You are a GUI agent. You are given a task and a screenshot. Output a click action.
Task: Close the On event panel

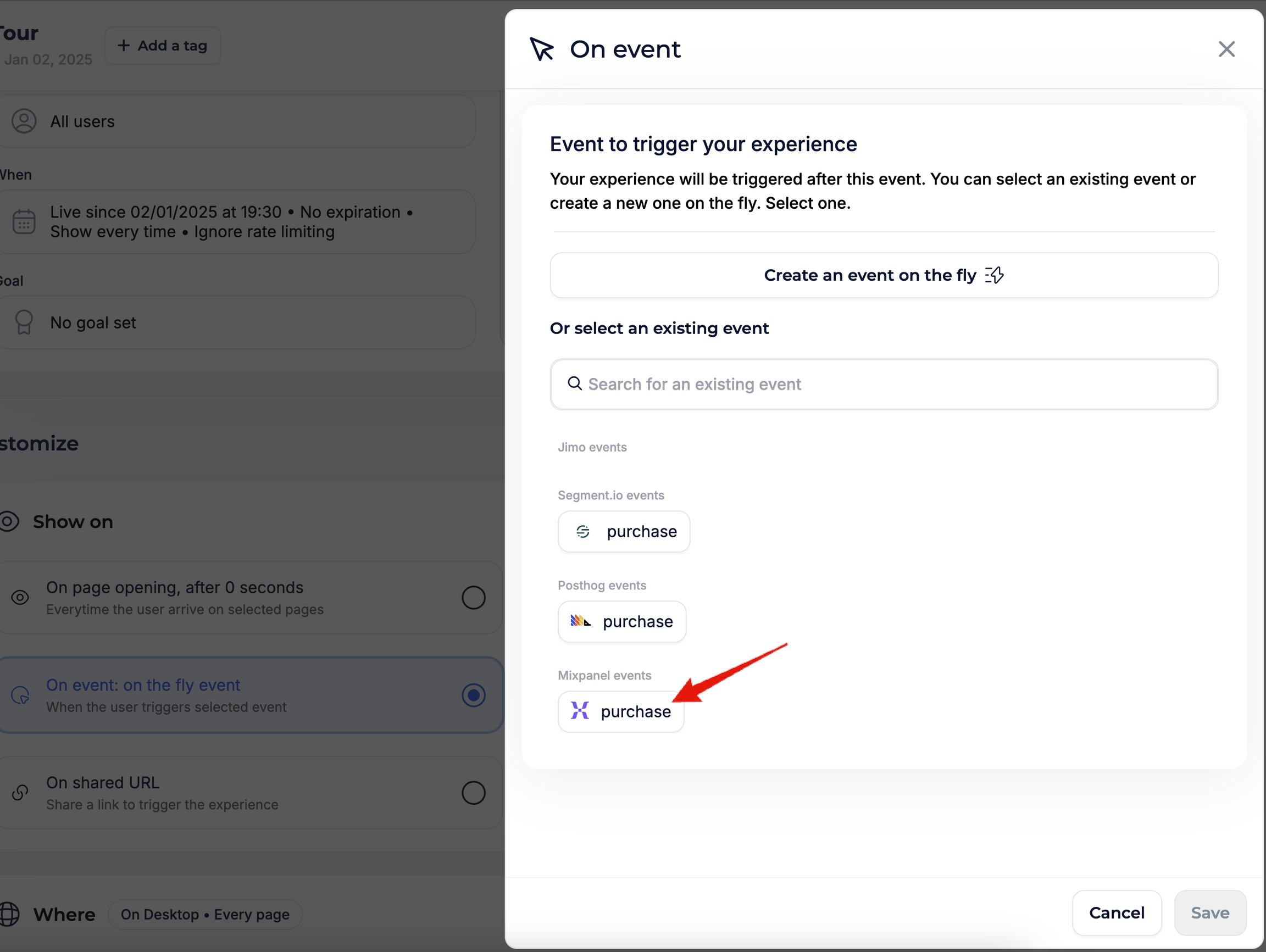point(1226,49)
